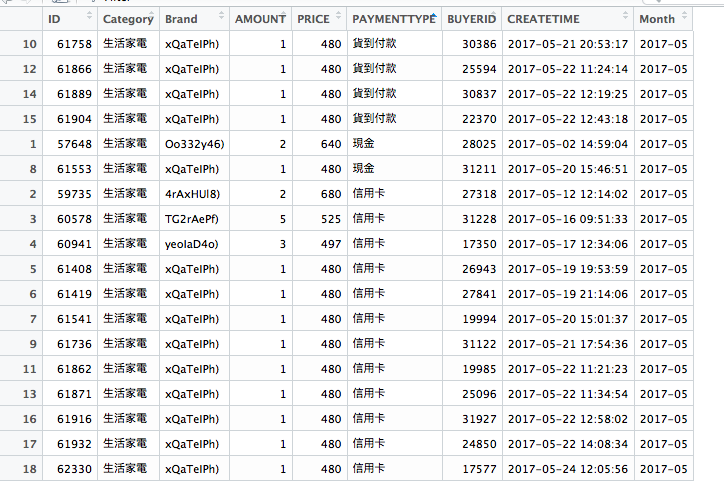Click the AMOUNT column header
The image size is (724, 489).
click(x=260, y=19)
